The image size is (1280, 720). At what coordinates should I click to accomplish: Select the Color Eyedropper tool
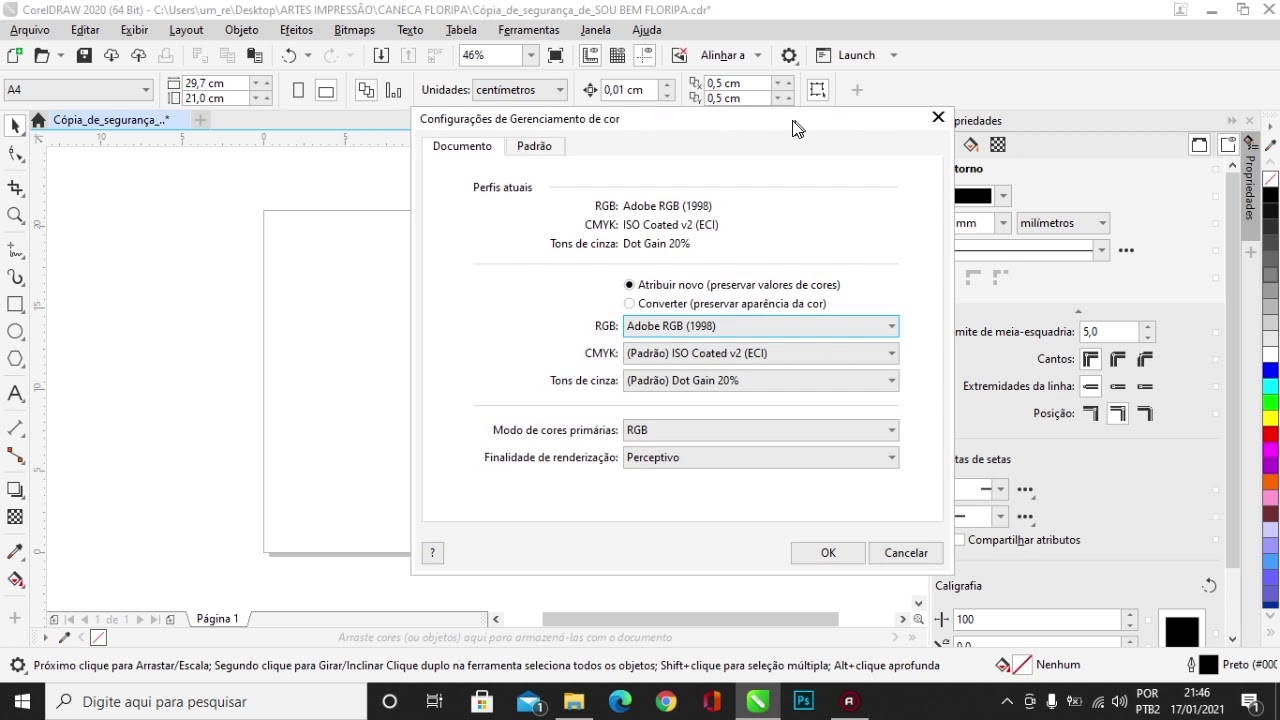(x=15, y=552)
